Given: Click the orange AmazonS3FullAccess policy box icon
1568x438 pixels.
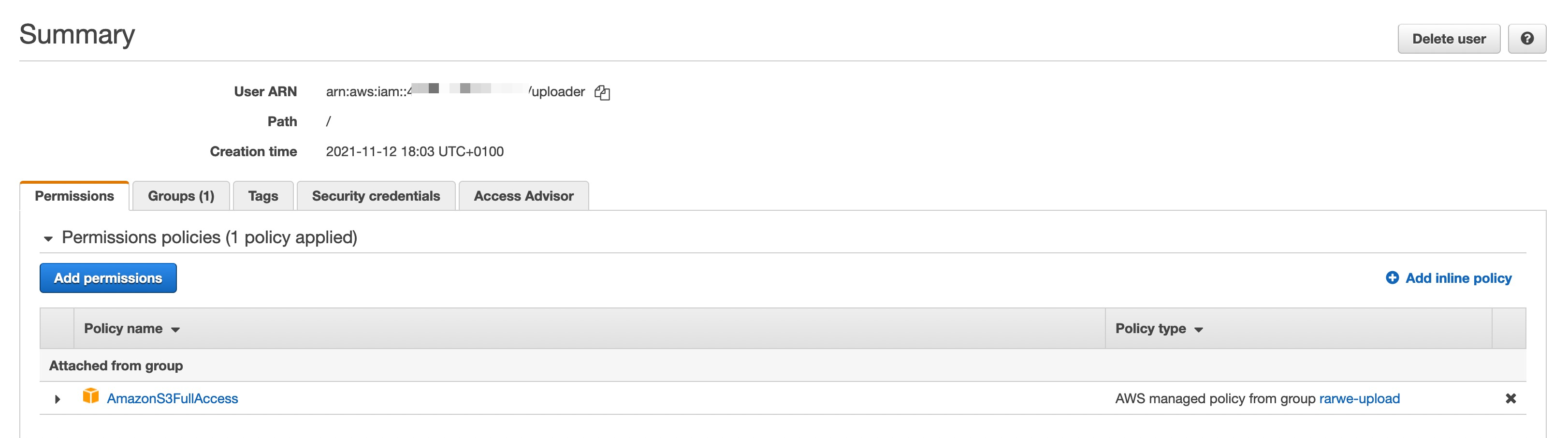Looking at the screenshot, I should pyautogui.click(x=91, y=396).
